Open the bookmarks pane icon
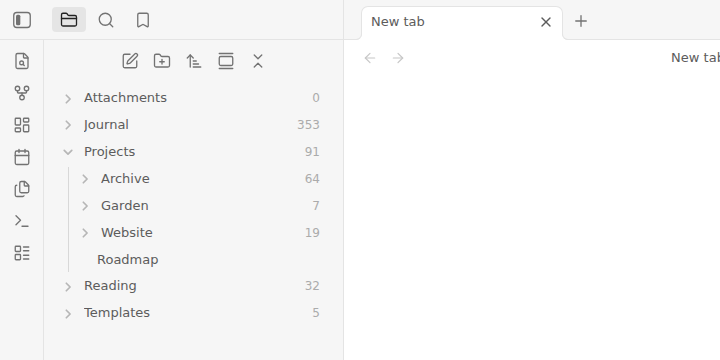This screenshot has height=360, width=720. tap(143, 20)
